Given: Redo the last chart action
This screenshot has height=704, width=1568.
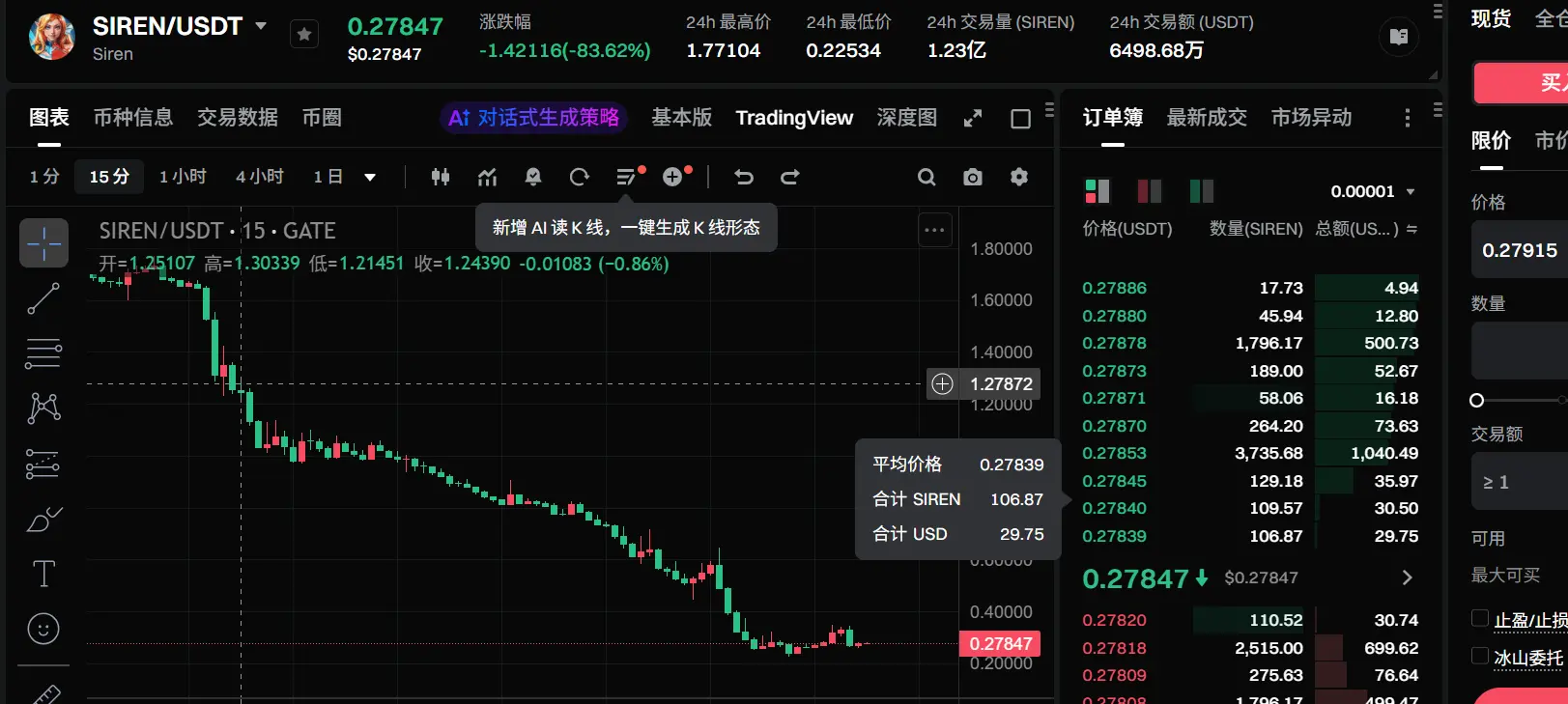Looking at the screenshot, I should coord(790,177).
